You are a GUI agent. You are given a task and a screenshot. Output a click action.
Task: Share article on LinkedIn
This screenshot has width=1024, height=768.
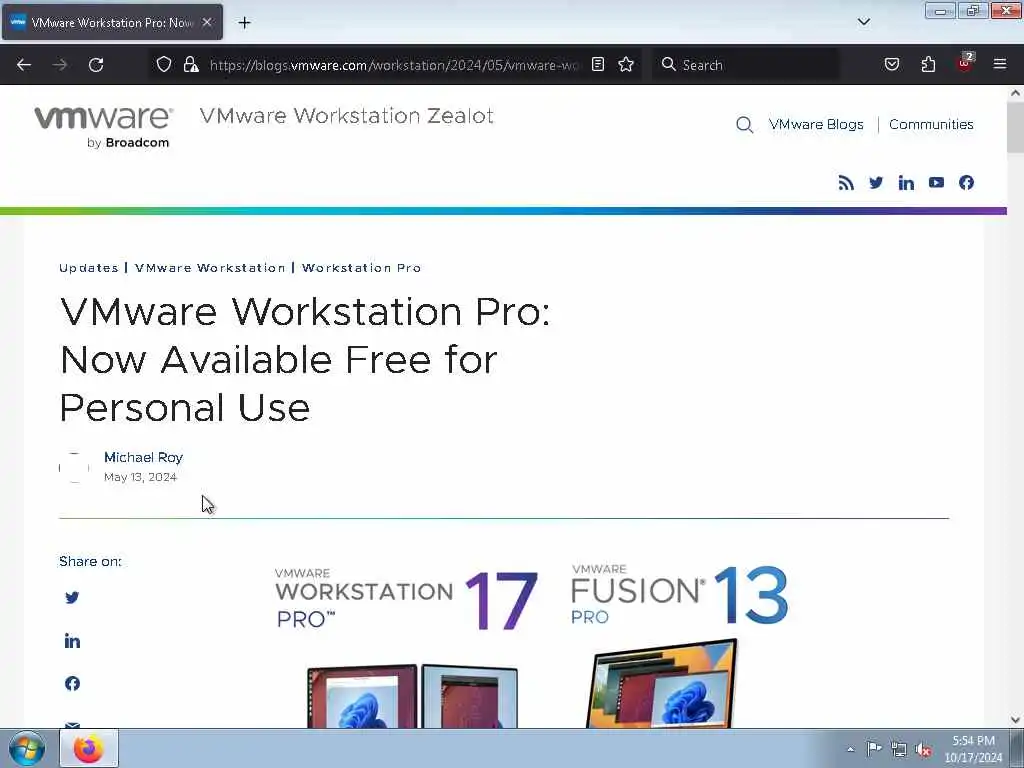(x=72, y=641)
